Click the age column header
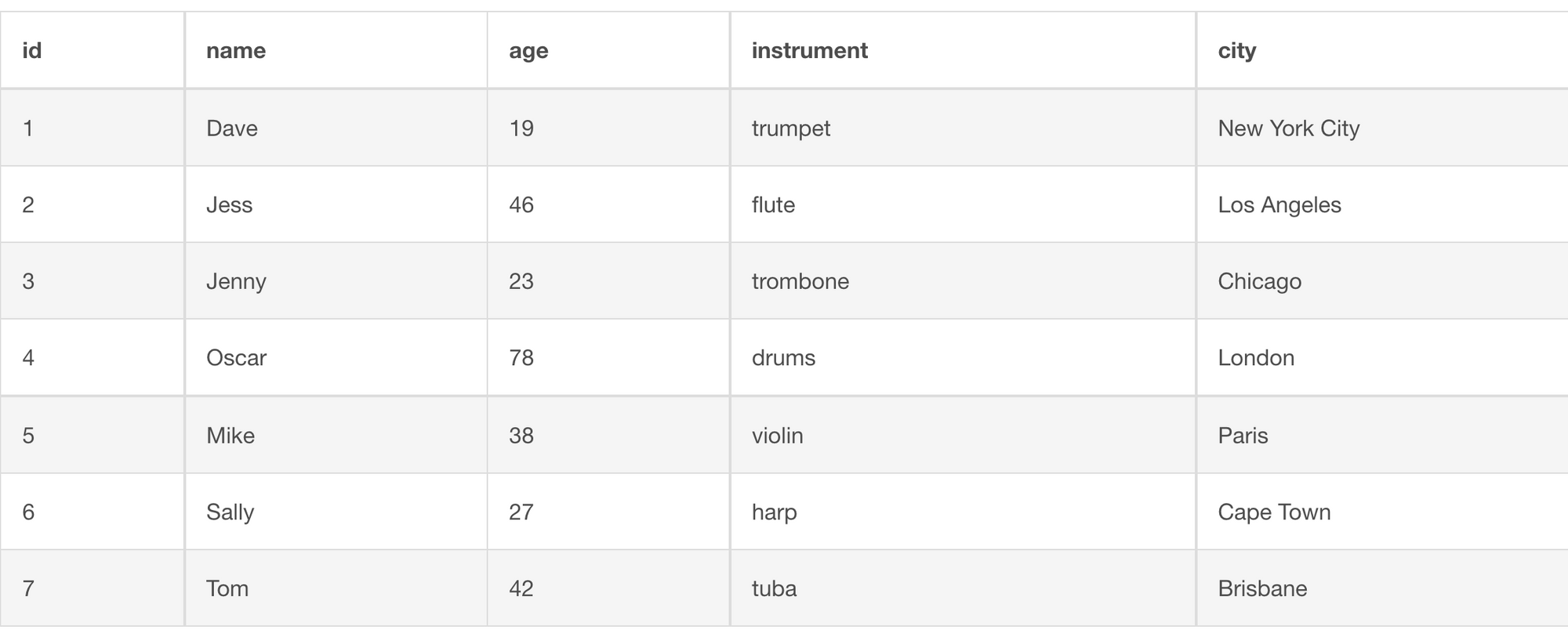This screenshot has width=1568, height=644. [608, 50]
